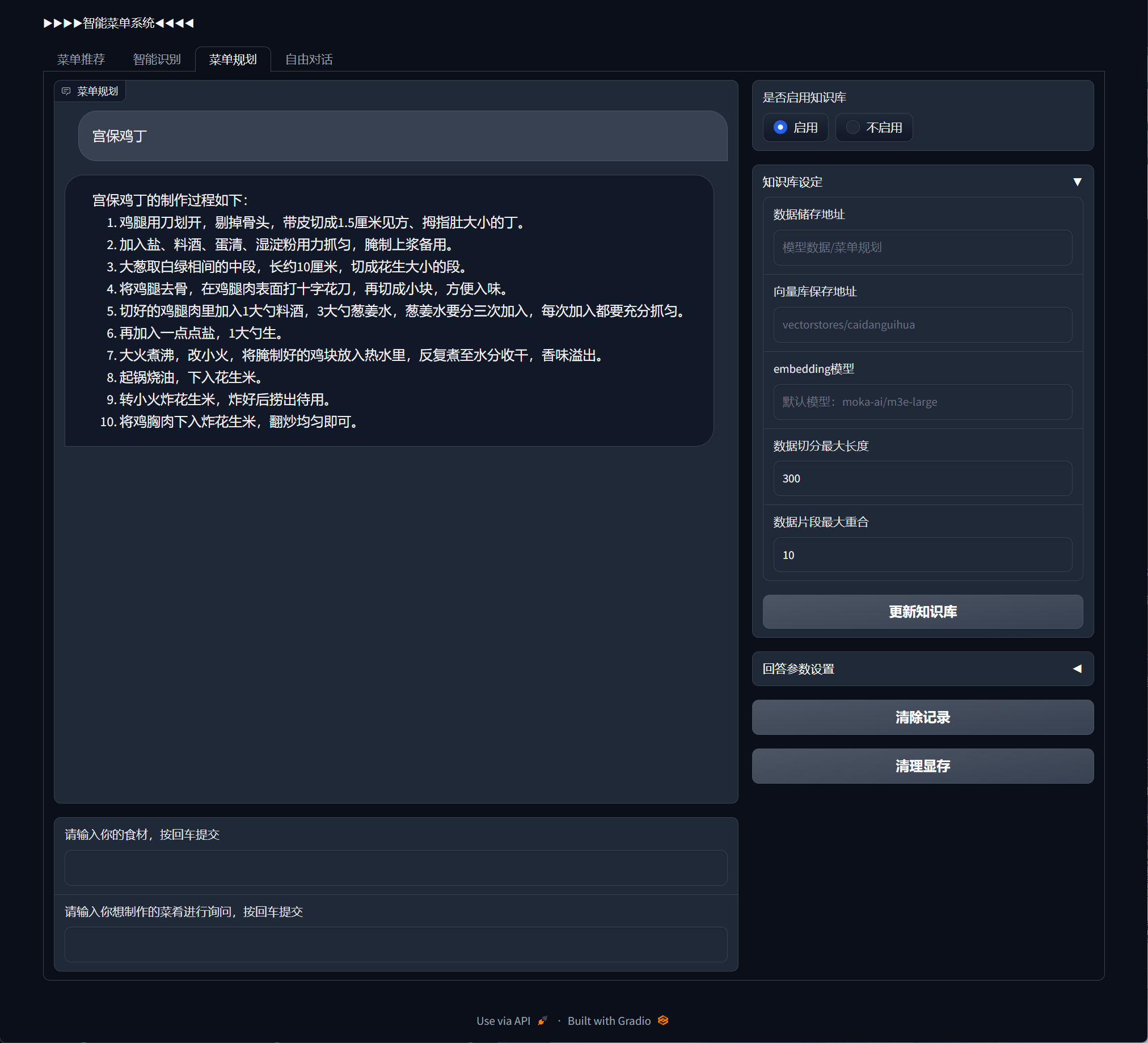Click step 2 text 加入盐、料酒、蛋清
1148x1043 pixels.
click(286, 245)
